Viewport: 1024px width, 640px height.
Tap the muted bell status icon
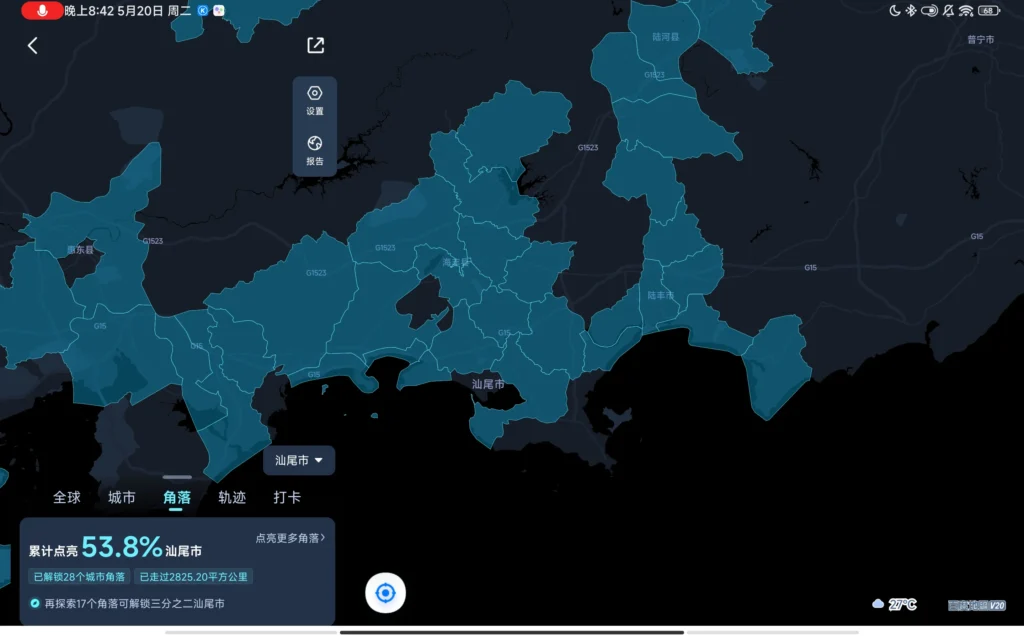pyautogui.click(x=947, y=10)
